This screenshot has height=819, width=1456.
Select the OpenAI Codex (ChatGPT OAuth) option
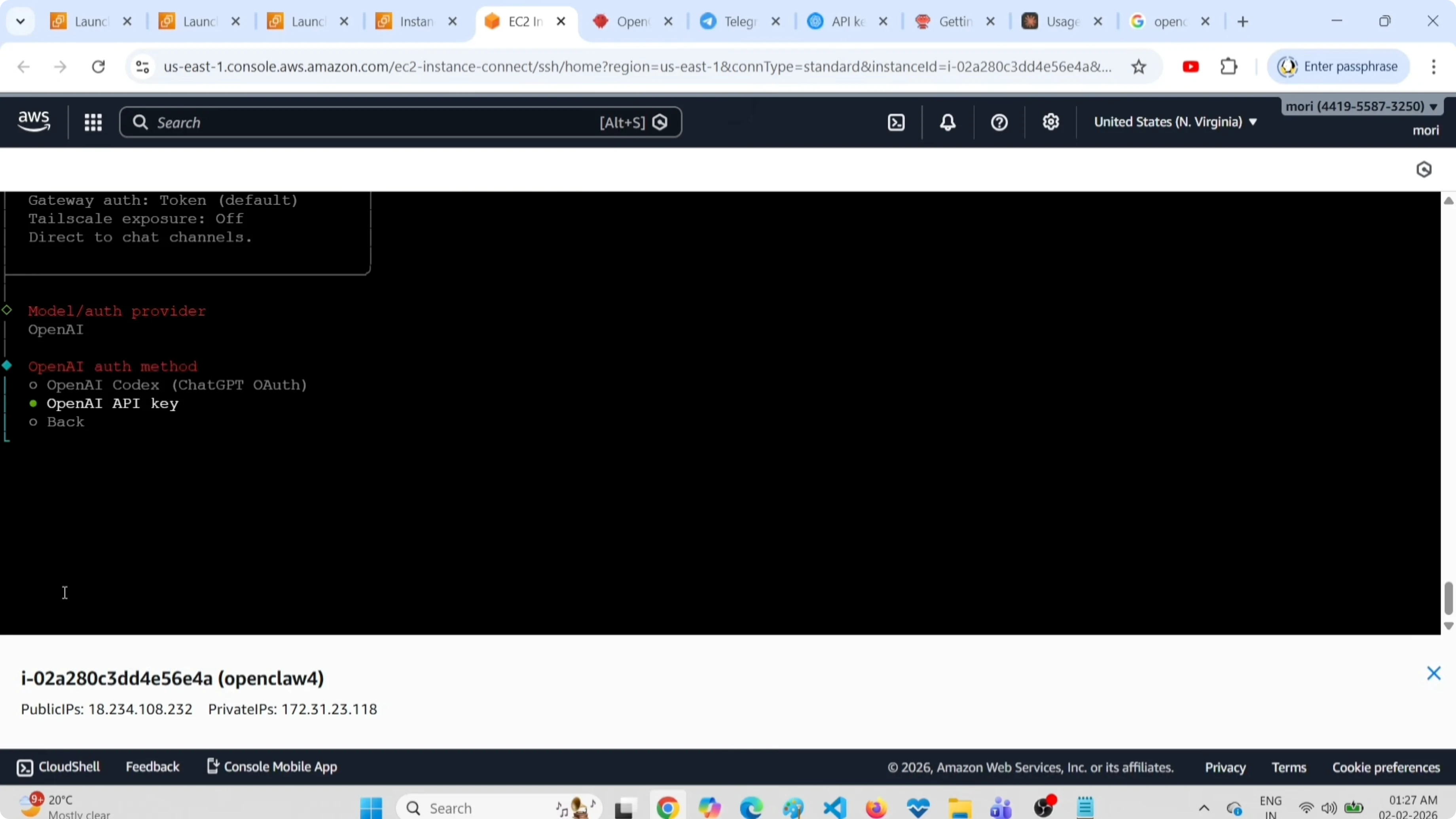pos(176,385)
